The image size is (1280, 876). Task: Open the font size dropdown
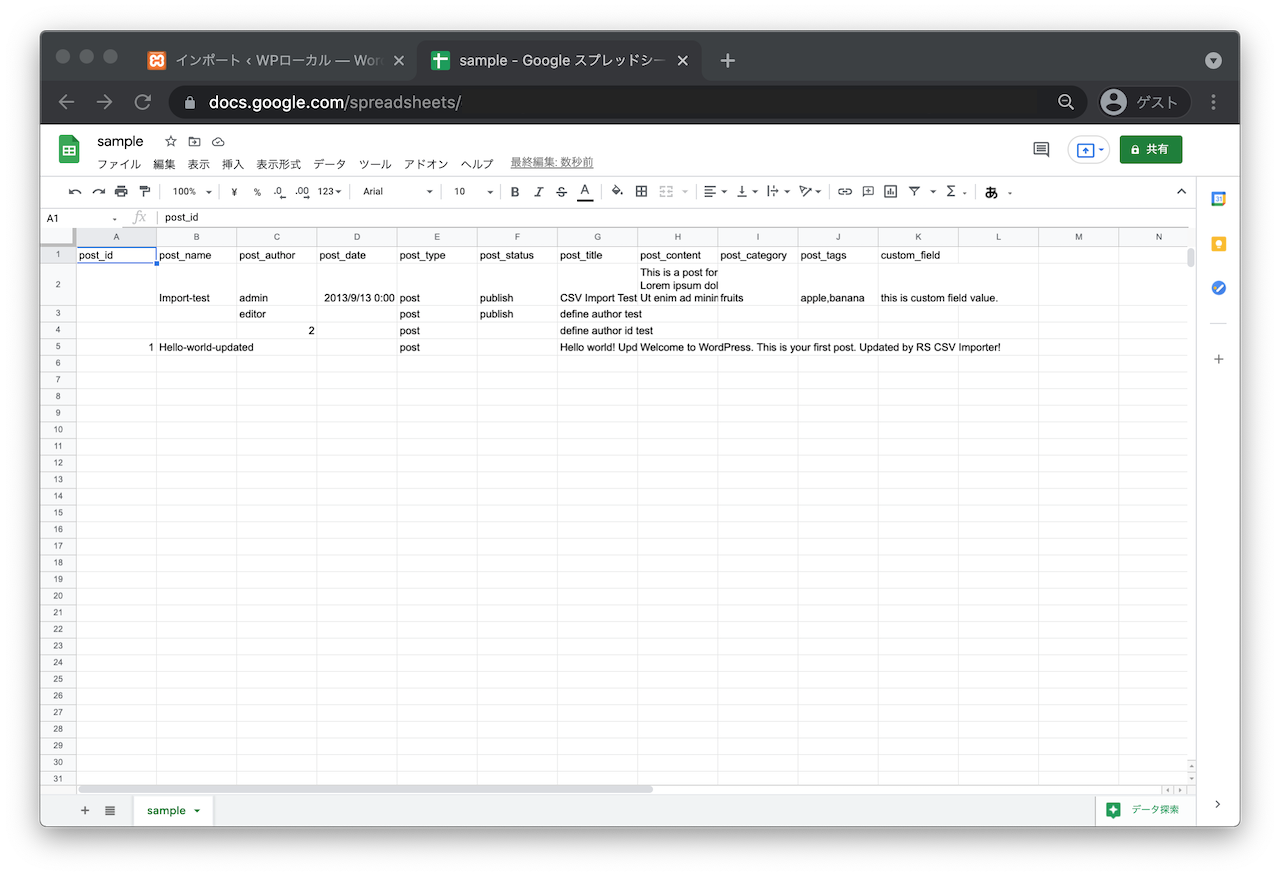click(x=470, y=191)
